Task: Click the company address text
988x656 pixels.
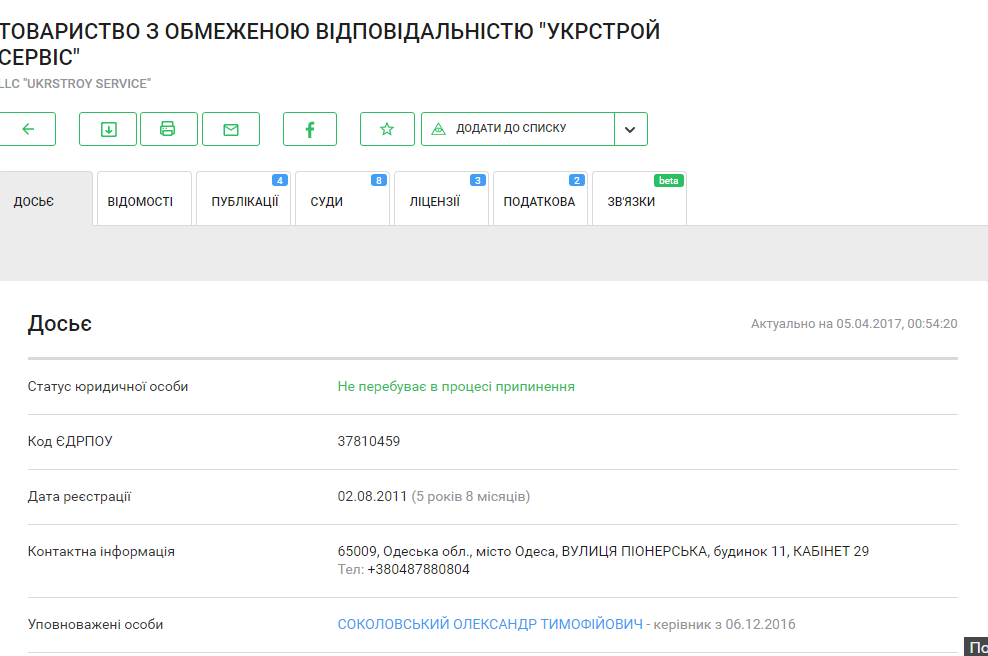Action: coord(603,551)
